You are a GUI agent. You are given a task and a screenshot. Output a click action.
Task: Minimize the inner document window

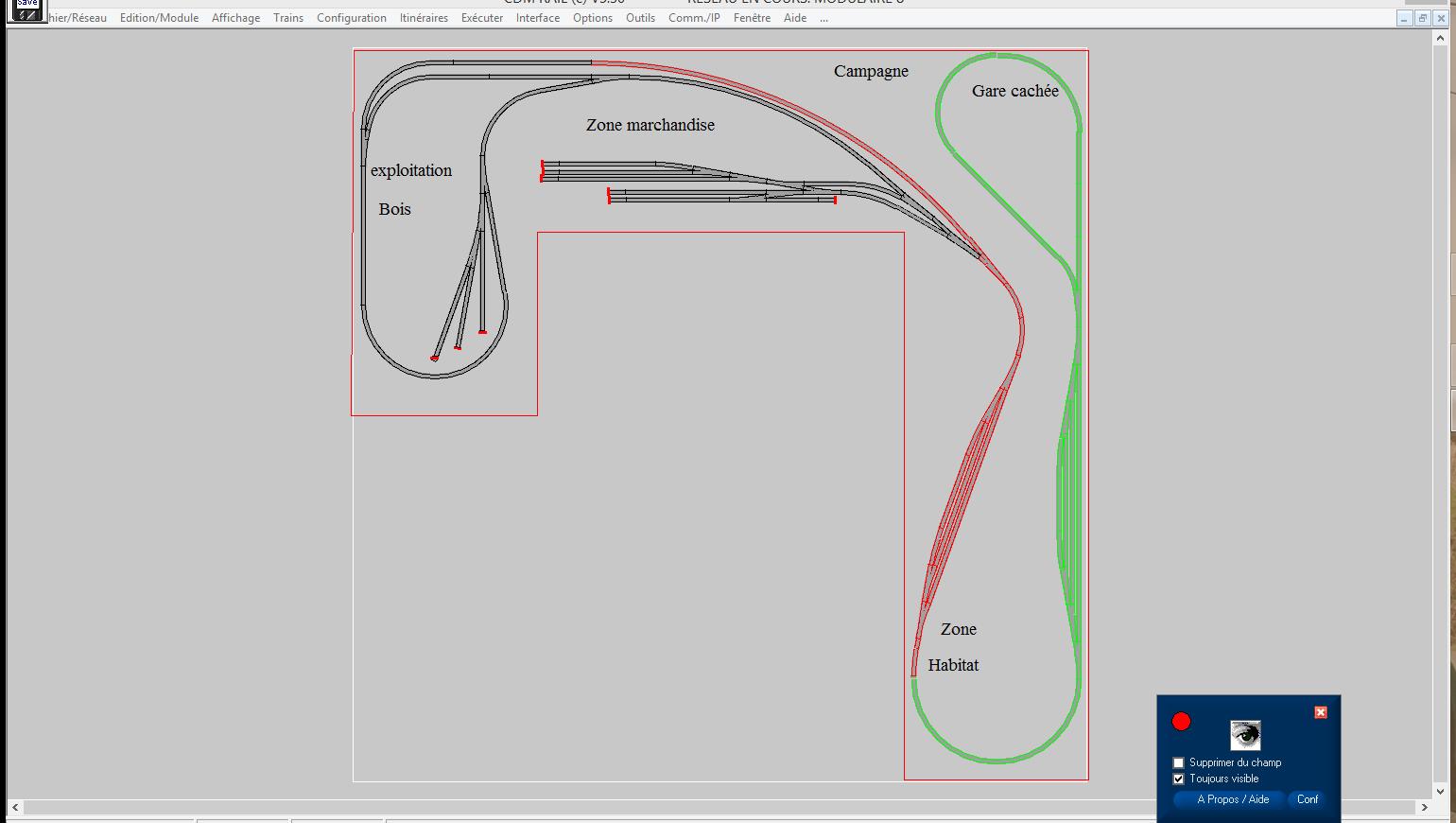tap(1405, 18)
